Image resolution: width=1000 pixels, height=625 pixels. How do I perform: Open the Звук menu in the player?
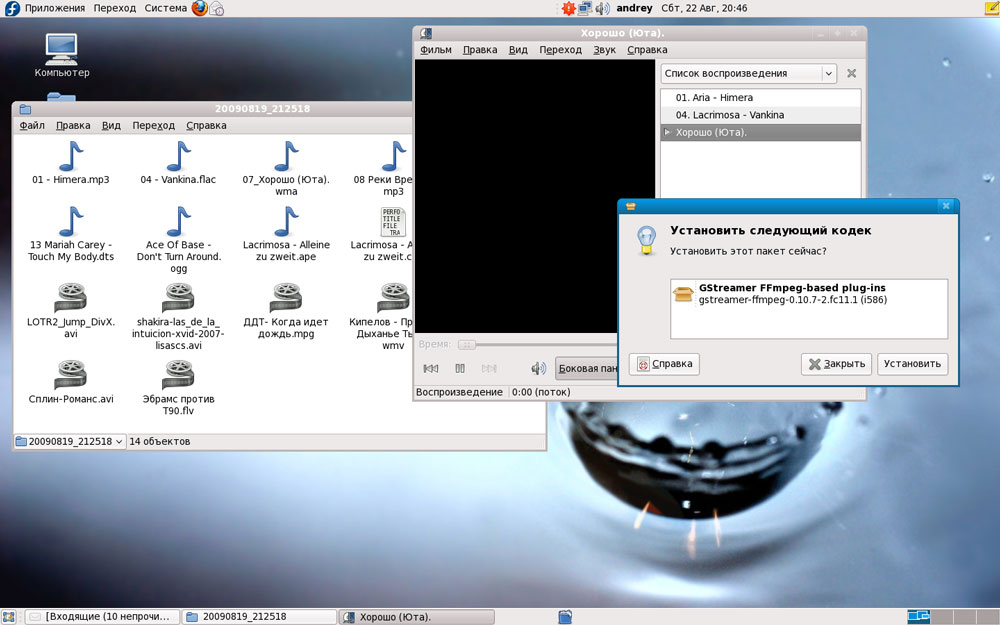pyautogui.click(x=604, y=50)
